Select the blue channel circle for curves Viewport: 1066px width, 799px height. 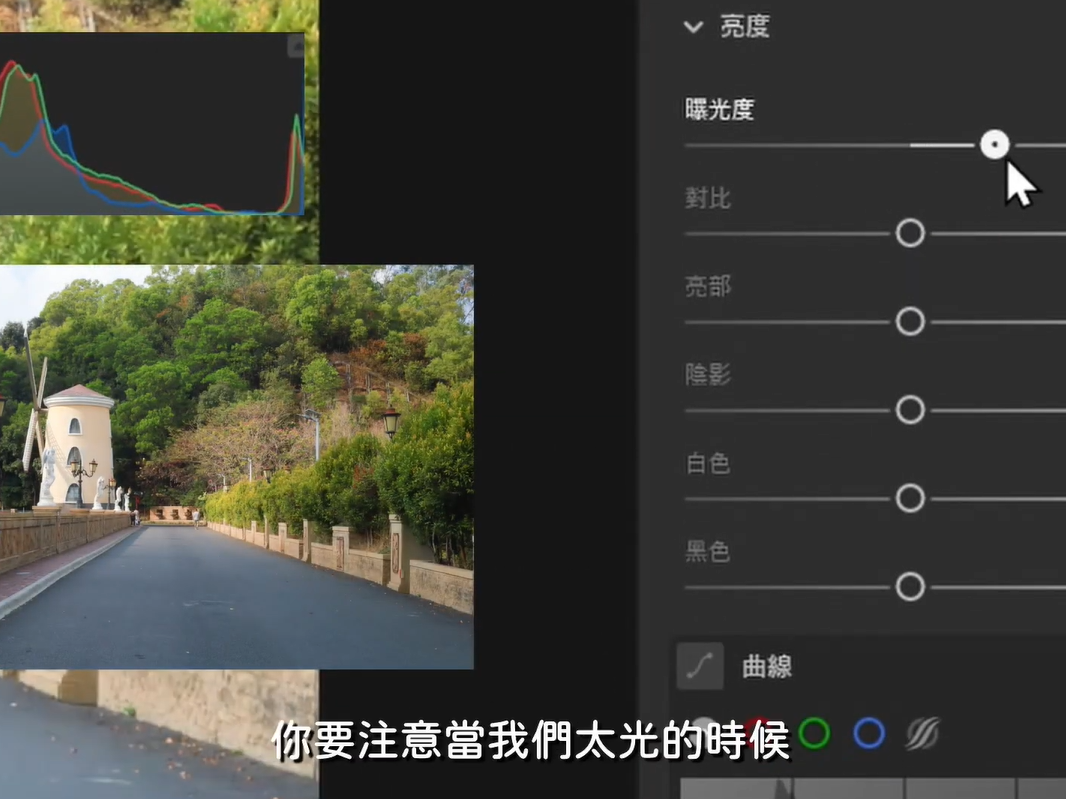tap(868, 734)
